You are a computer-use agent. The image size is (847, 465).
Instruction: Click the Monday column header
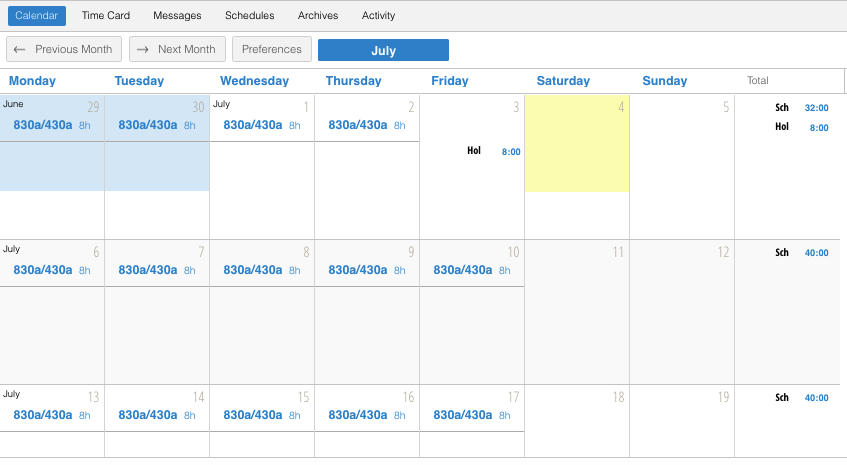pos(32,81)
